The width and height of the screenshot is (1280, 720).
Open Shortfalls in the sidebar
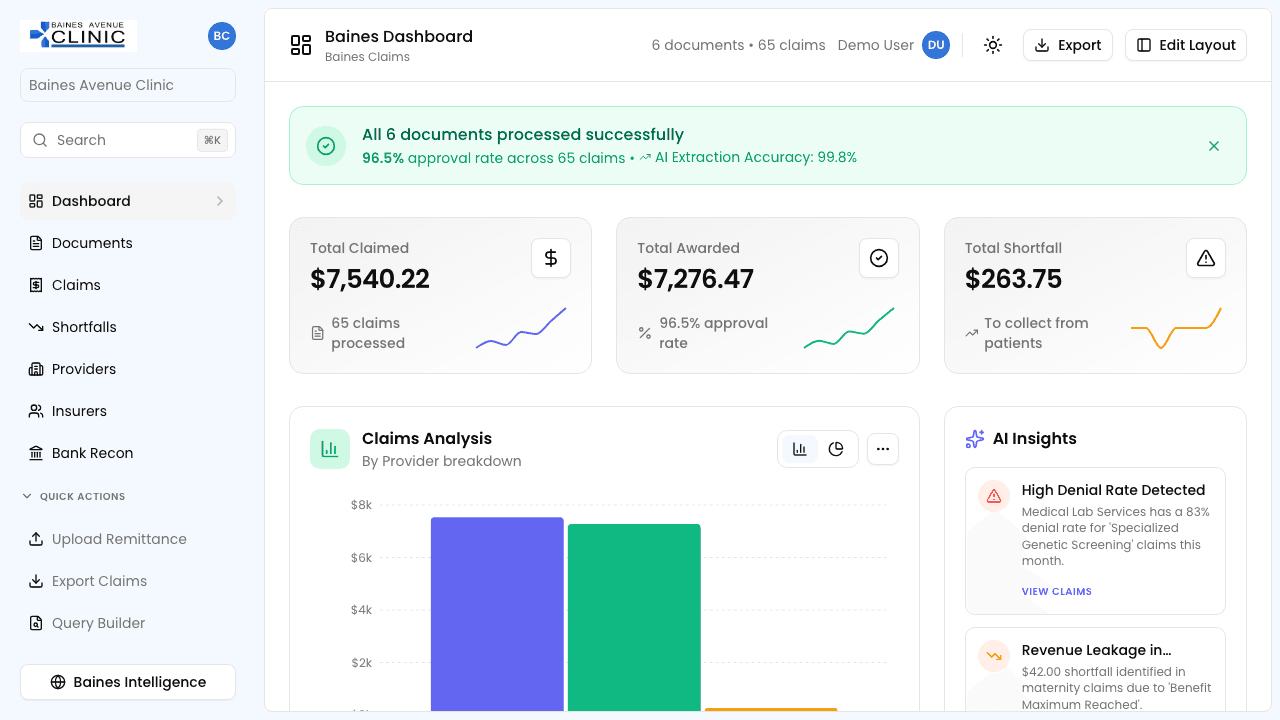click(x=84, y=327)
